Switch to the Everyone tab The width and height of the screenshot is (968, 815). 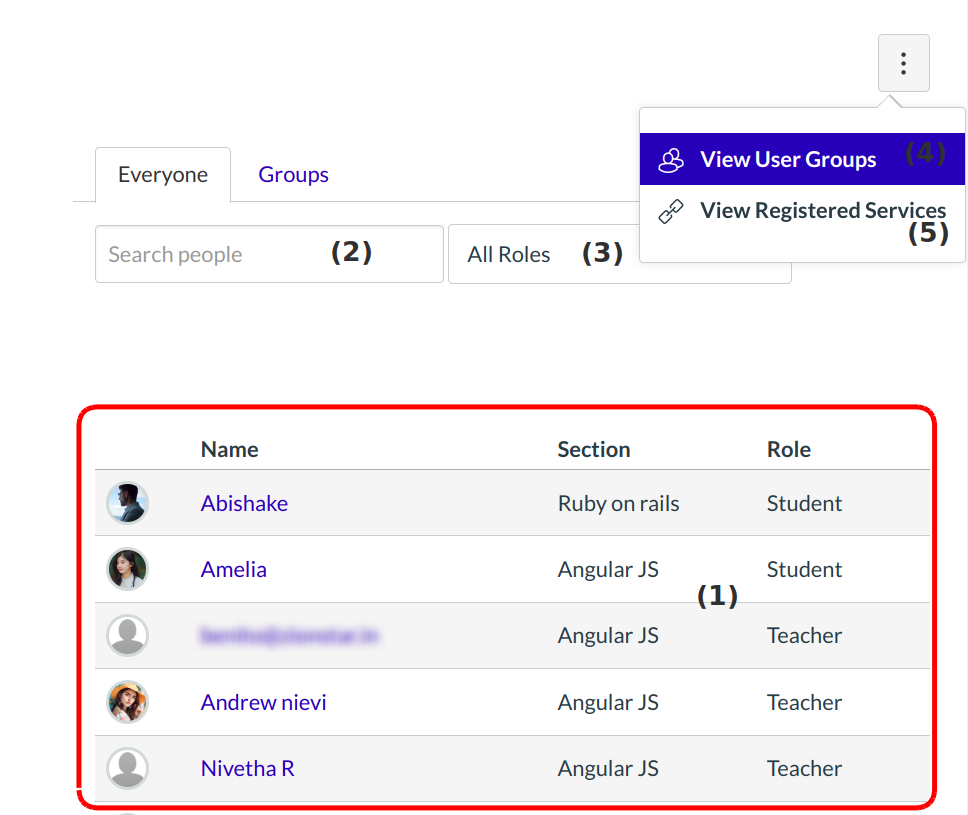pos(163,175)
